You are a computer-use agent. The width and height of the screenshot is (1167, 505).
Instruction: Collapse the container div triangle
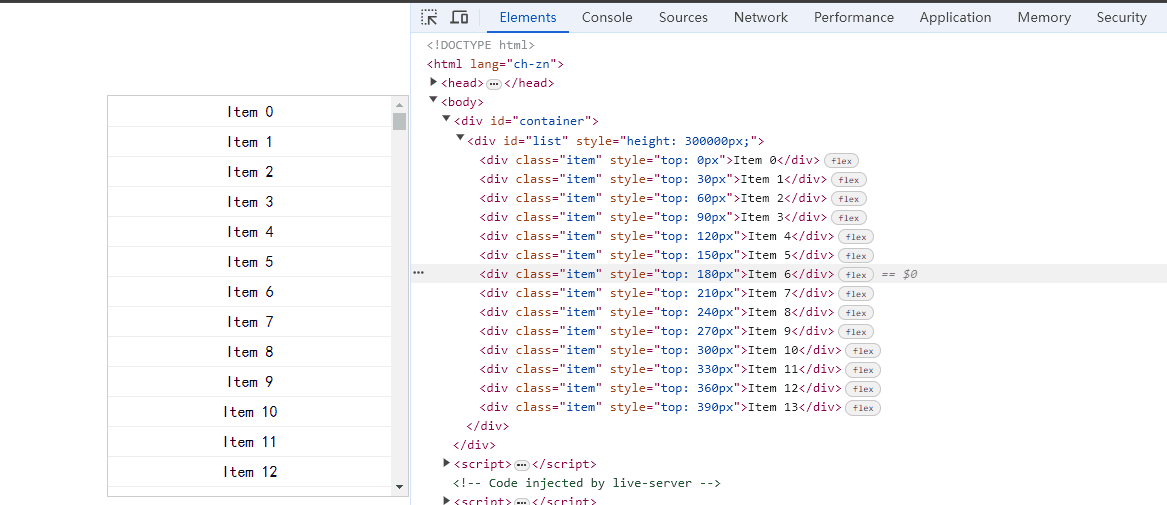pos(447,120)
